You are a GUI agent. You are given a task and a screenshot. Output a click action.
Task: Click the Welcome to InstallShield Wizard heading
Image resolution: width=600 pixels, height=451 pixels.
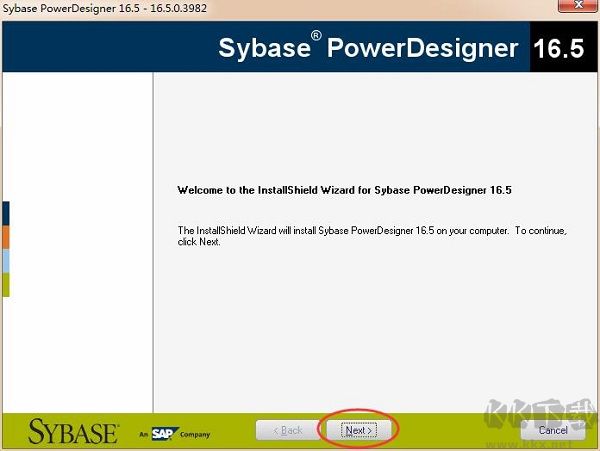click(x=344, y=190)
